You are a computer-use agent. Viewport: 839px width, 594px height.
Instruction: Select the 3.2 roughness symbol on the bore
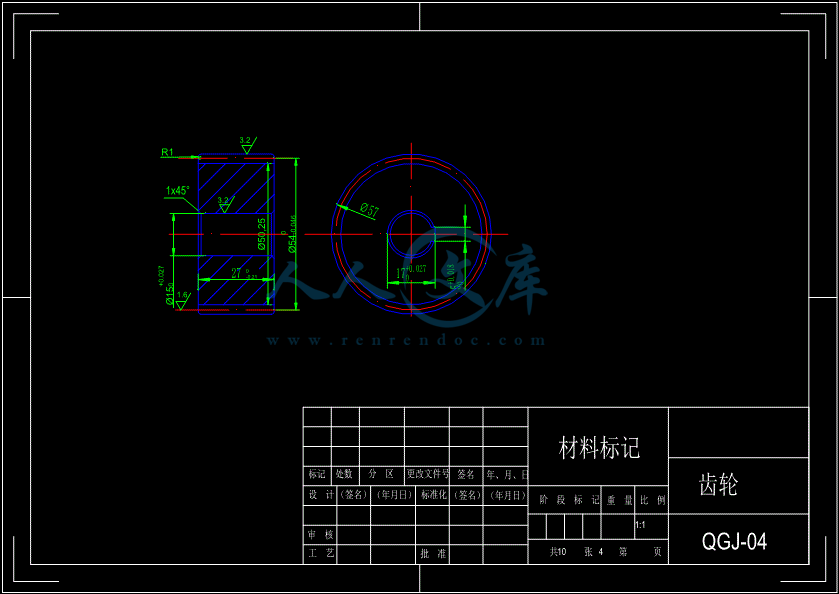(226, 204)
